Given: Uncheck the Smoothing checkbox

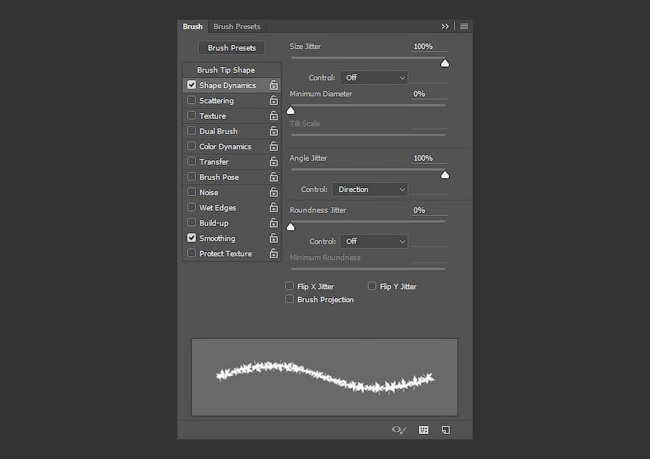Looking at the screenshot, I should click(x=192, y=238).
